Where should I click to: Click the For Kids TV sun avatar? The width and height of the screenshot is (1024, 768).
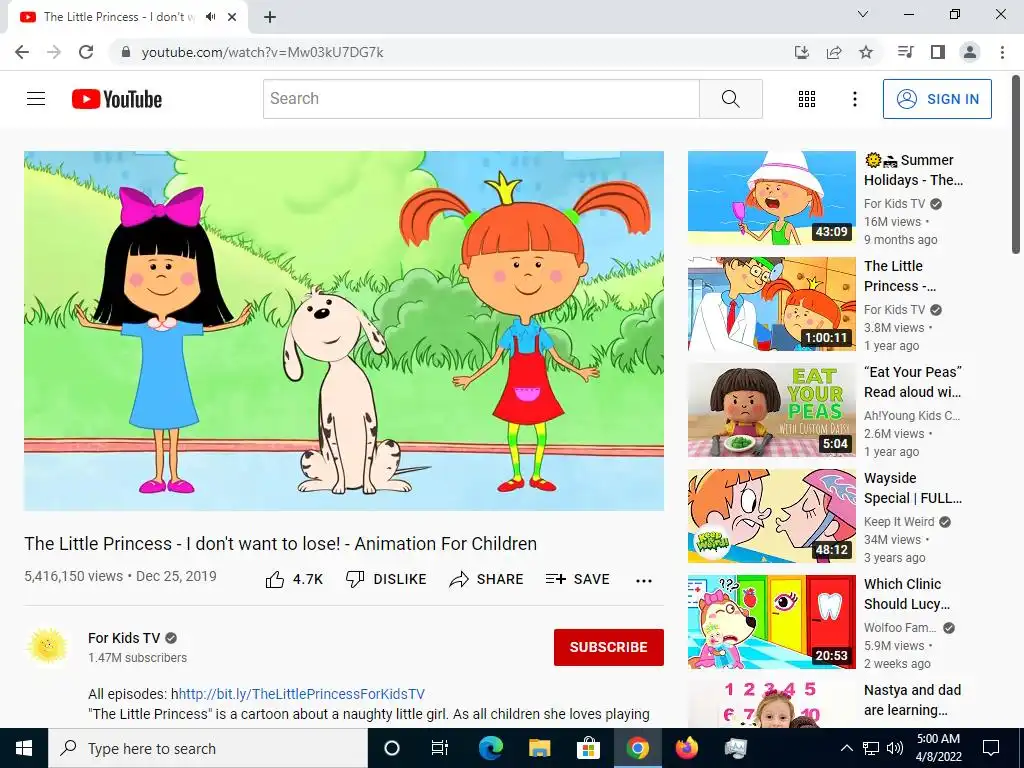(x=48, y=647)
